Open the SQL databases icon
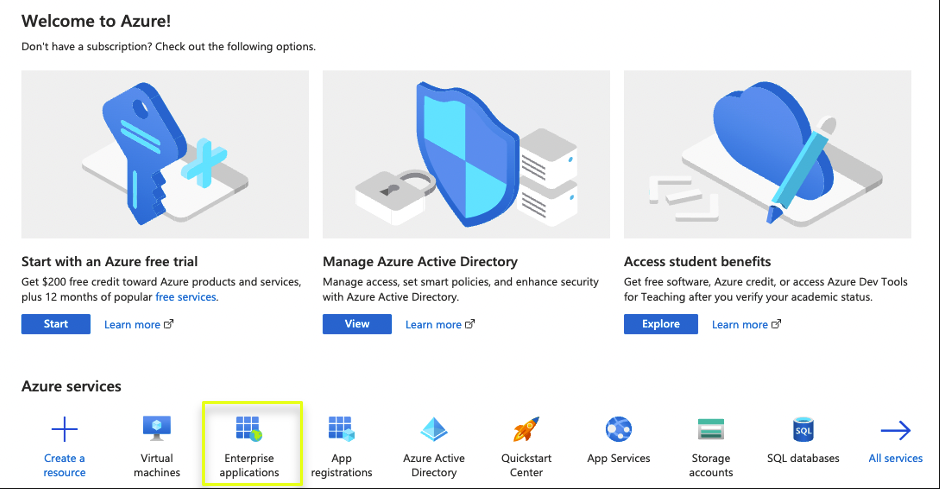 click(x=803, y=429)
